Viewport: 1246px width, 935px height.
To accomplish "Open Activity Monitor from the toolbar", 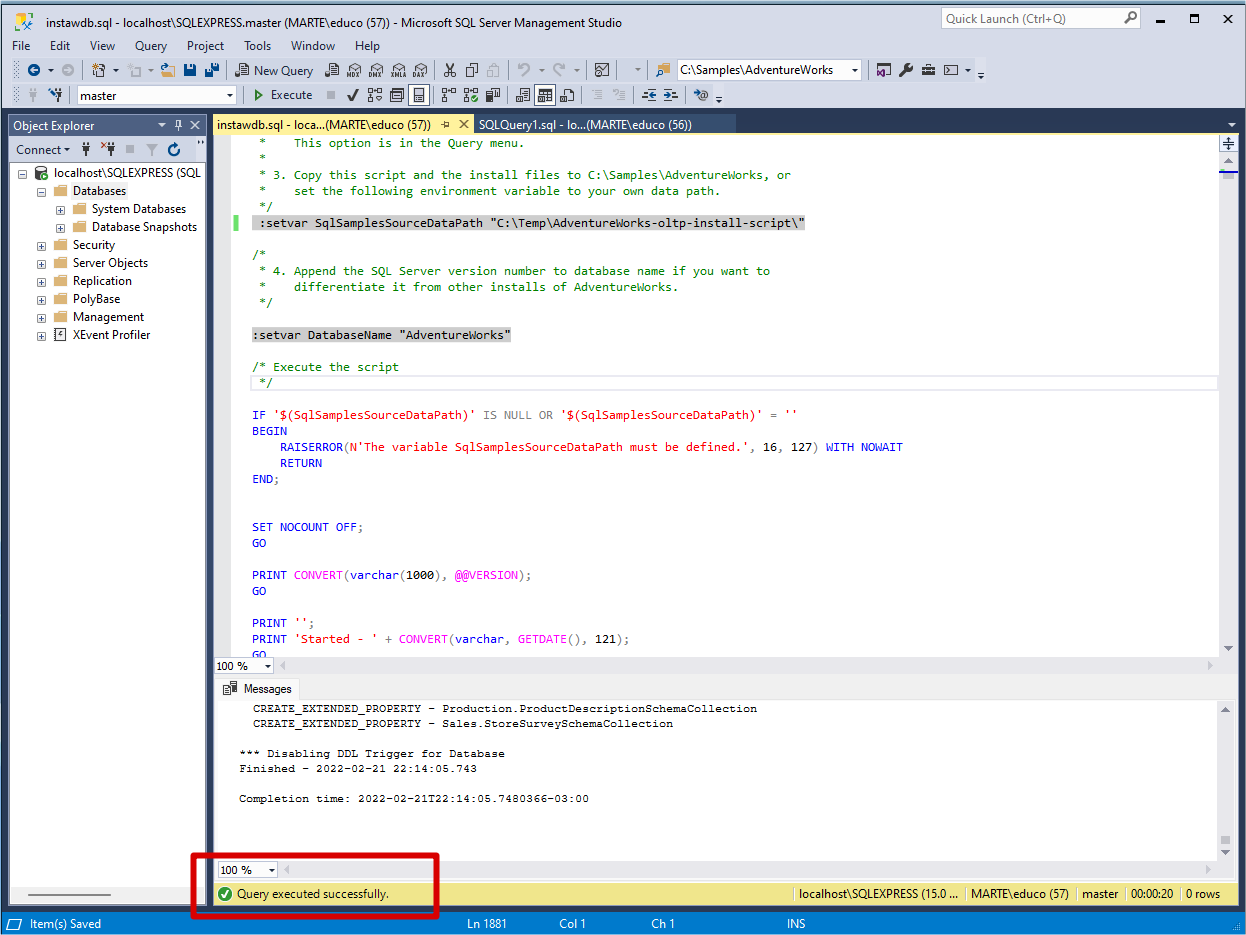I will coord(602,70).
